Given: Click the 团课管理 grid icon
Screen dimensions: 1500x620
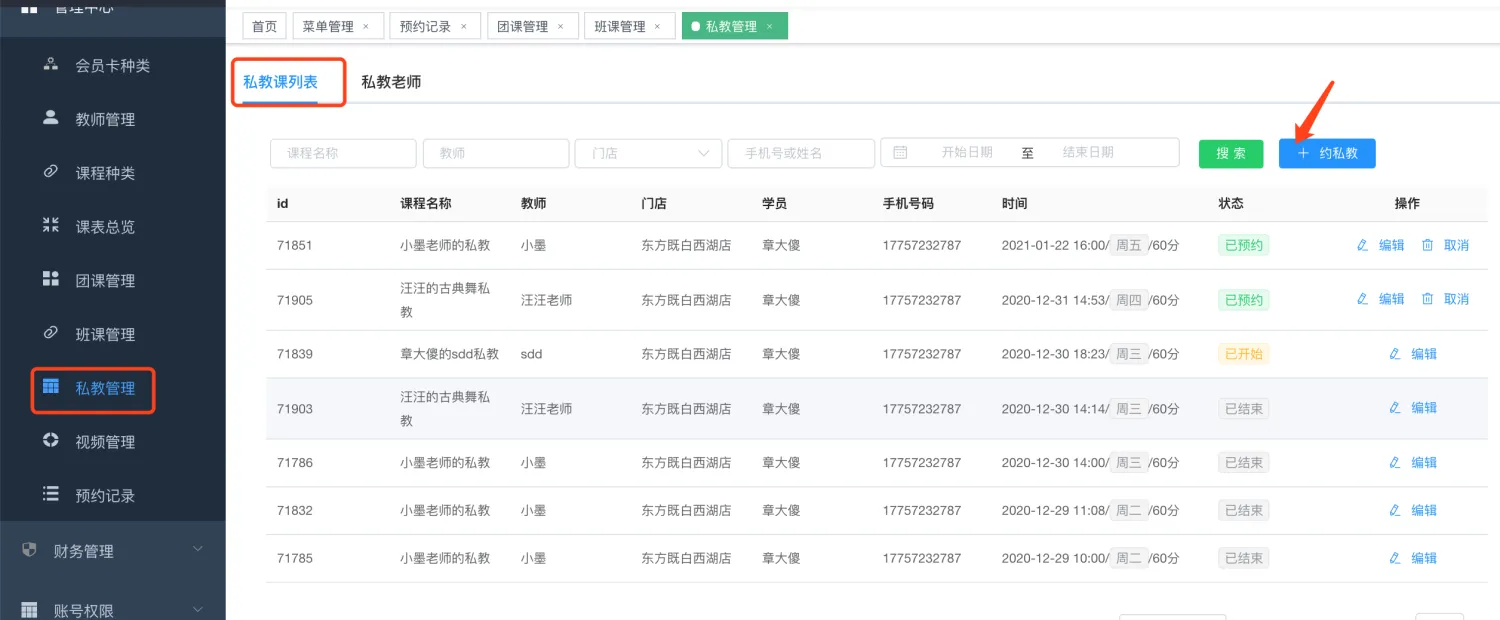Looking at the screenshot, I should click(x=51, y=279).
